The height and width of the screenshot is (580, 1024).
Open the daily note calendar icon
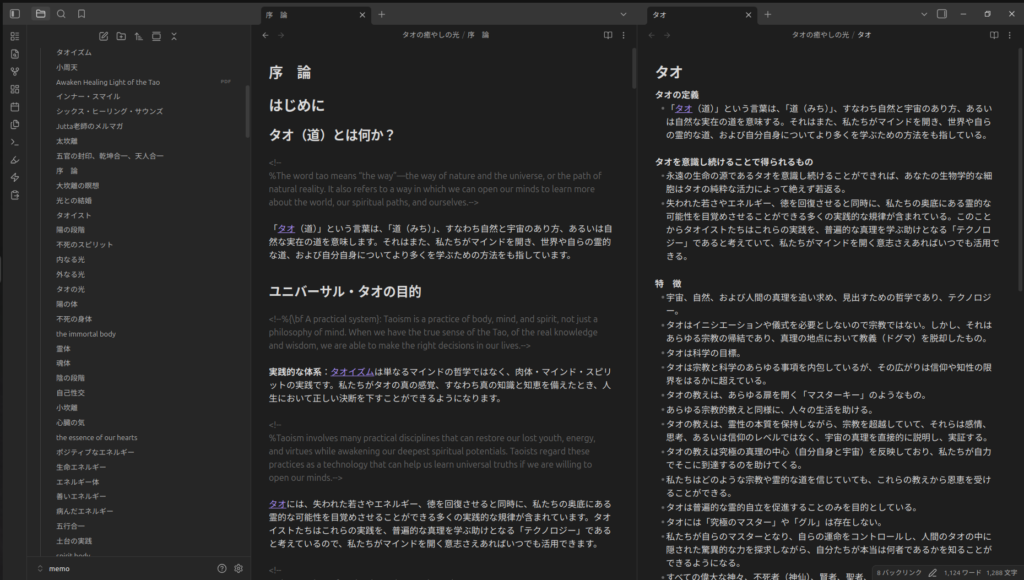pyautogui.click(x=14, y=107)
